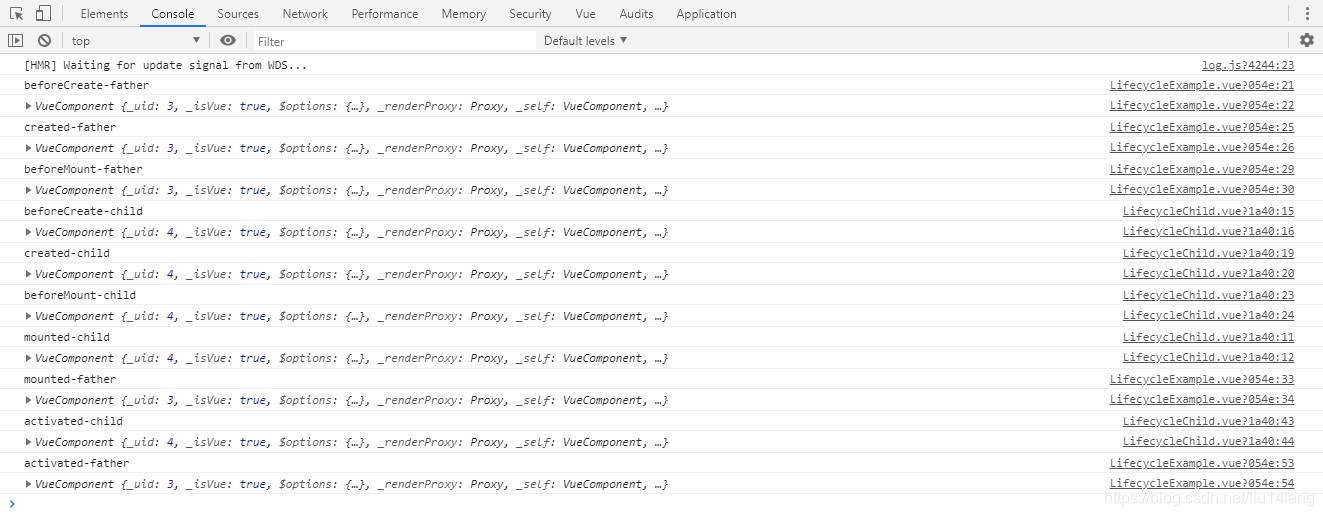Select the created-child log line
This screenshot has width=1323, height=516.
point(67,253)
